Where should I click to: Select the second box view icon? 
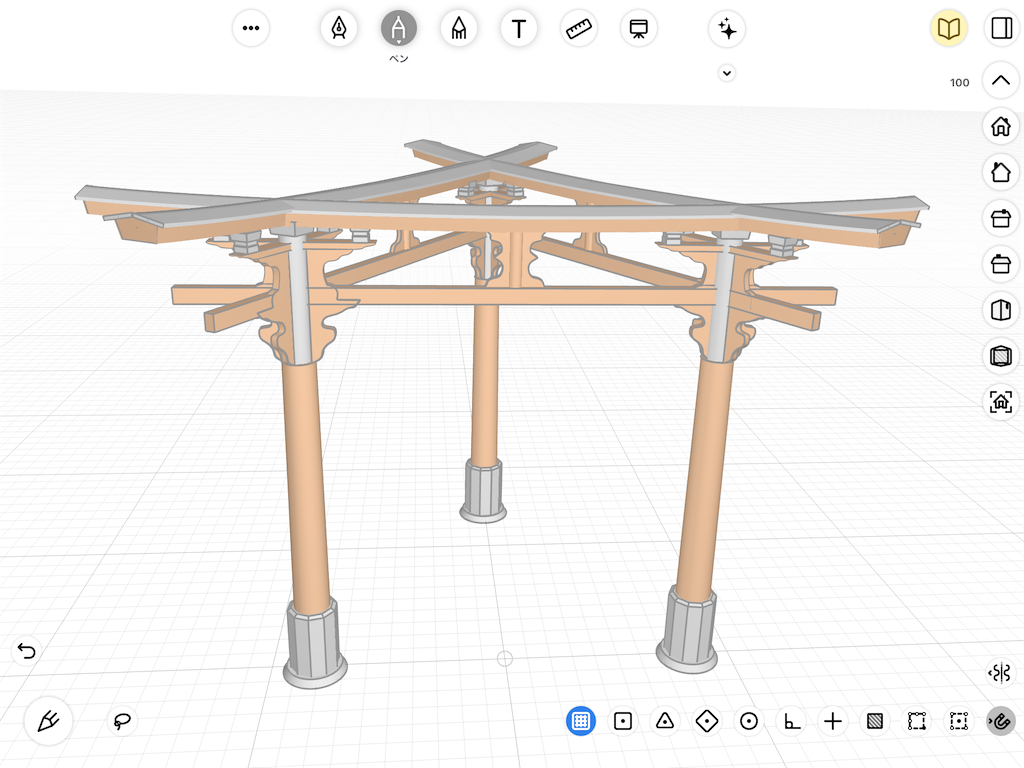click(1000, 264)
